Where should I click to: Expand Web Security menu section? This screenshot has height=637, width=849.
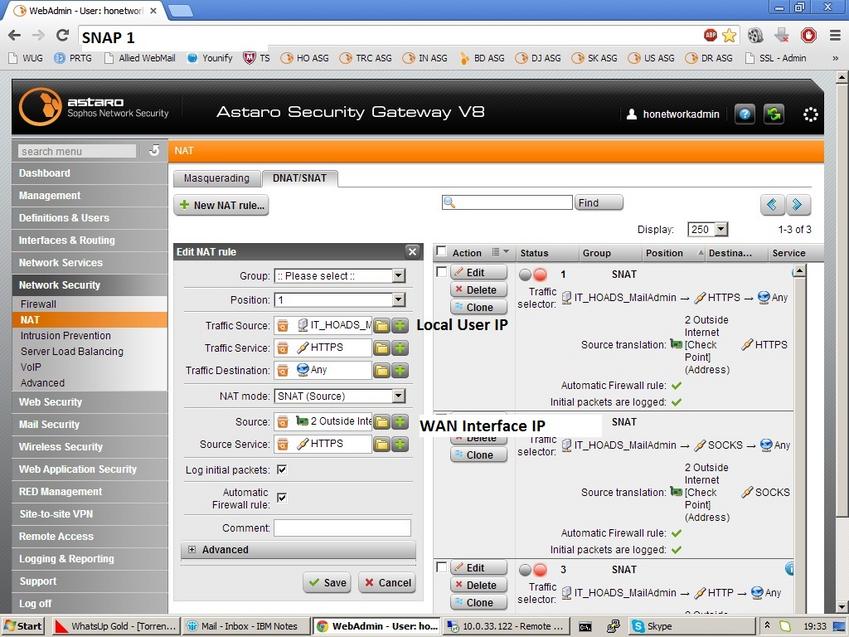(x=89, y=402)
